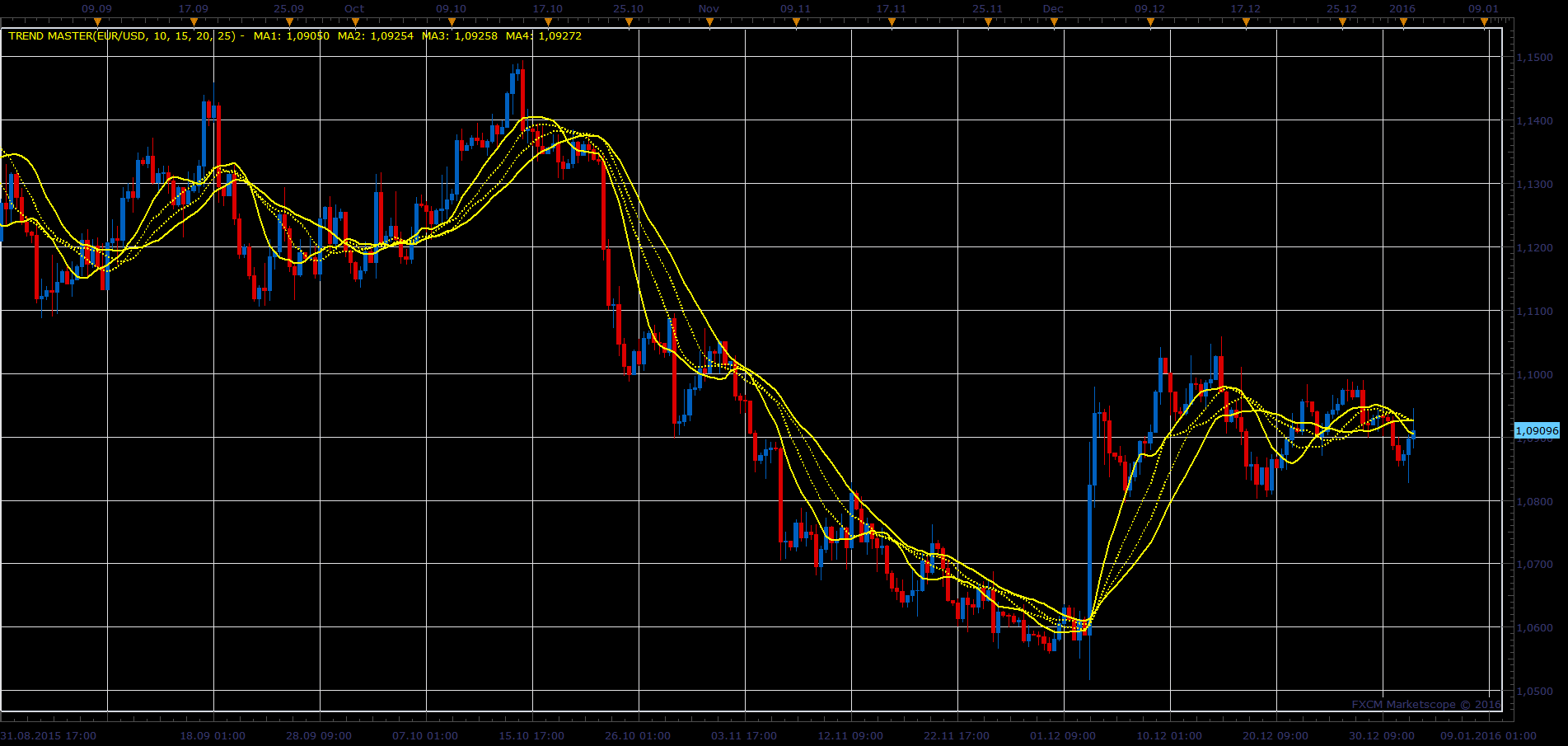
Task: Click the 03.11 17:00 date label
Action: pyautogui.click(x=744, y=736)
